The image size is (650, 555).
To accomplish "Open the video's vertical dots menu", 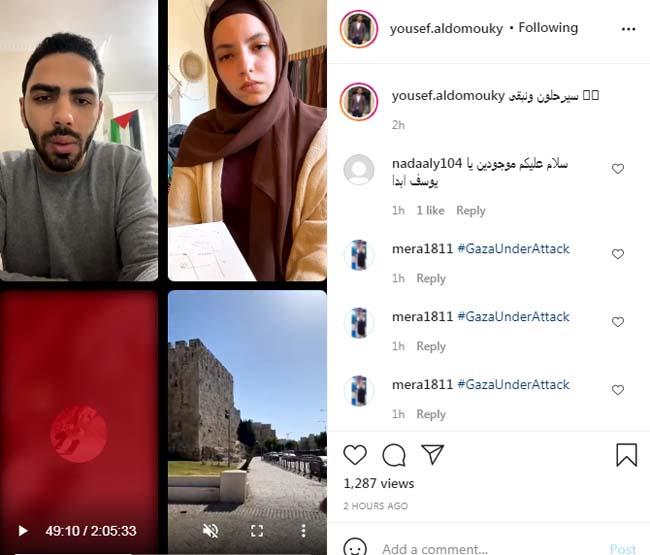I will coord(303,531).
